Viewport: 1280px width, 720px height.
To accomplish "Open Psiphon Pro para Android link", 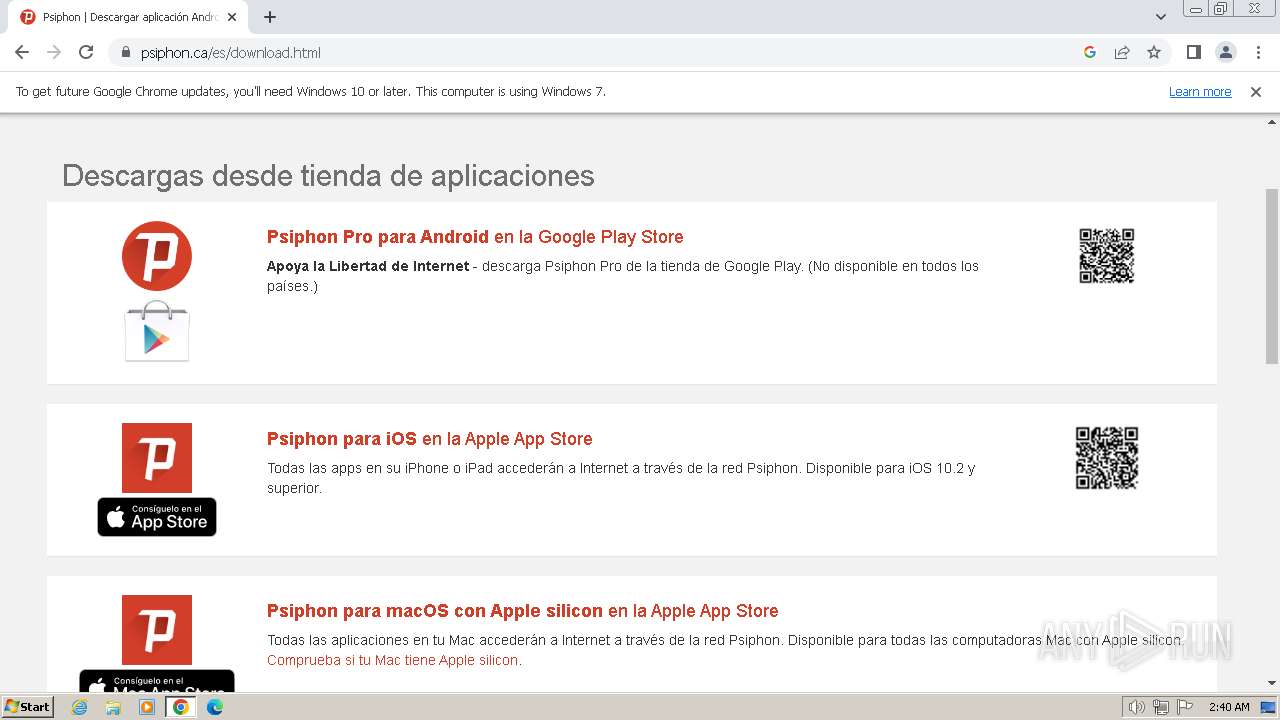I will 475,237.
